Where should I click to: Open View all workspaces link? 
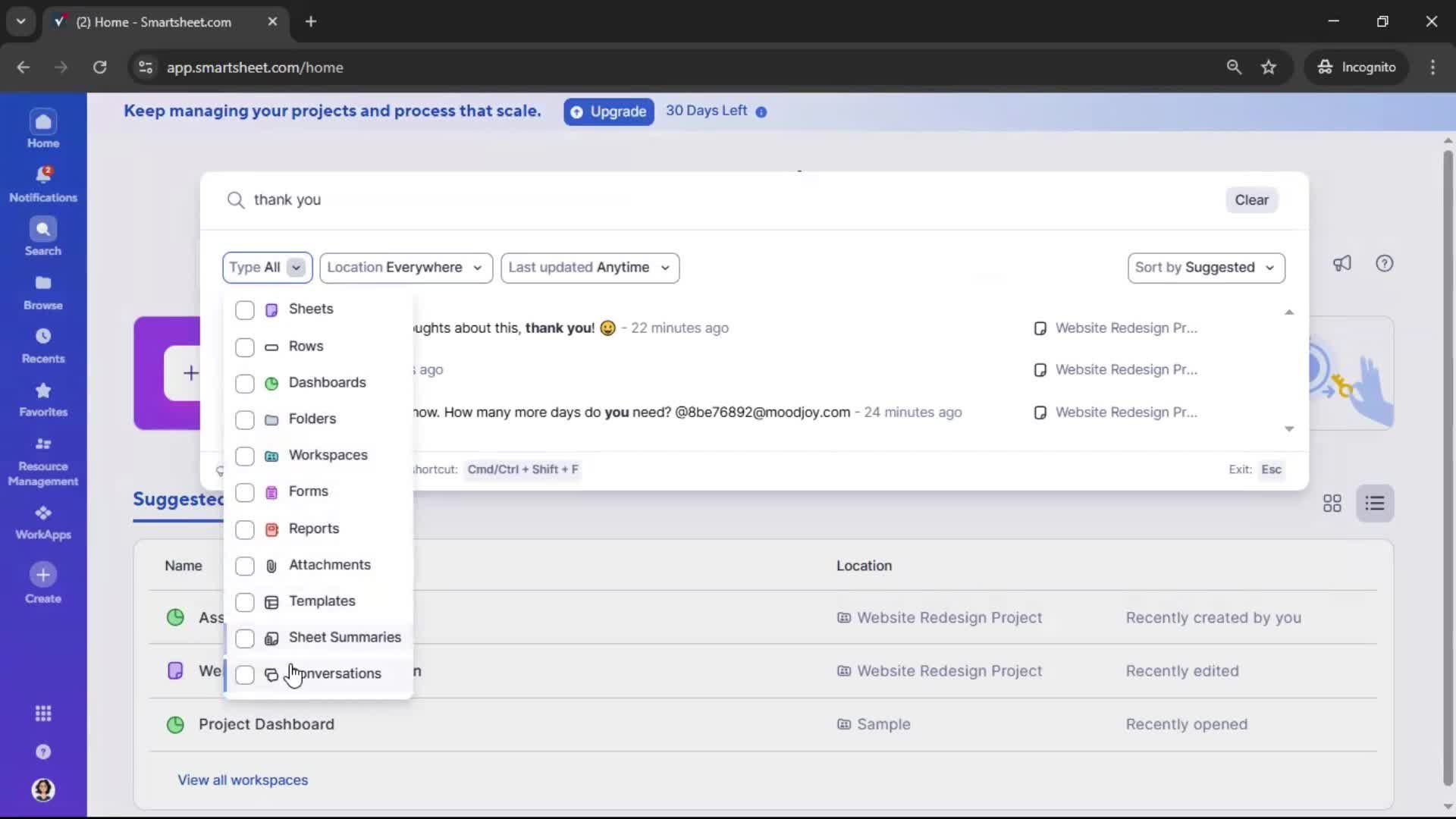[242, 780]
